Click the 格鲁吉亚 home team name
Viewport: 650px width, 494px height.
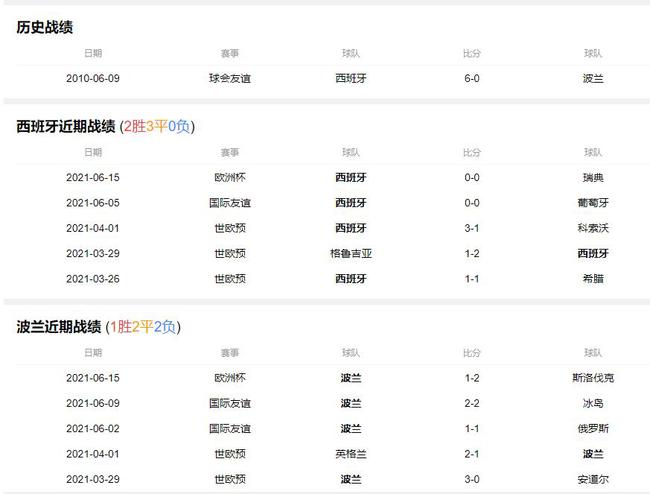(x=350, y=253)
